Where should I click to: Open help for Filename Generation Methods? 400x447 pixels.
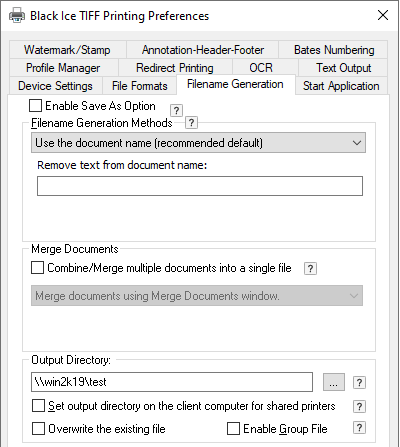tap(191, 123)
